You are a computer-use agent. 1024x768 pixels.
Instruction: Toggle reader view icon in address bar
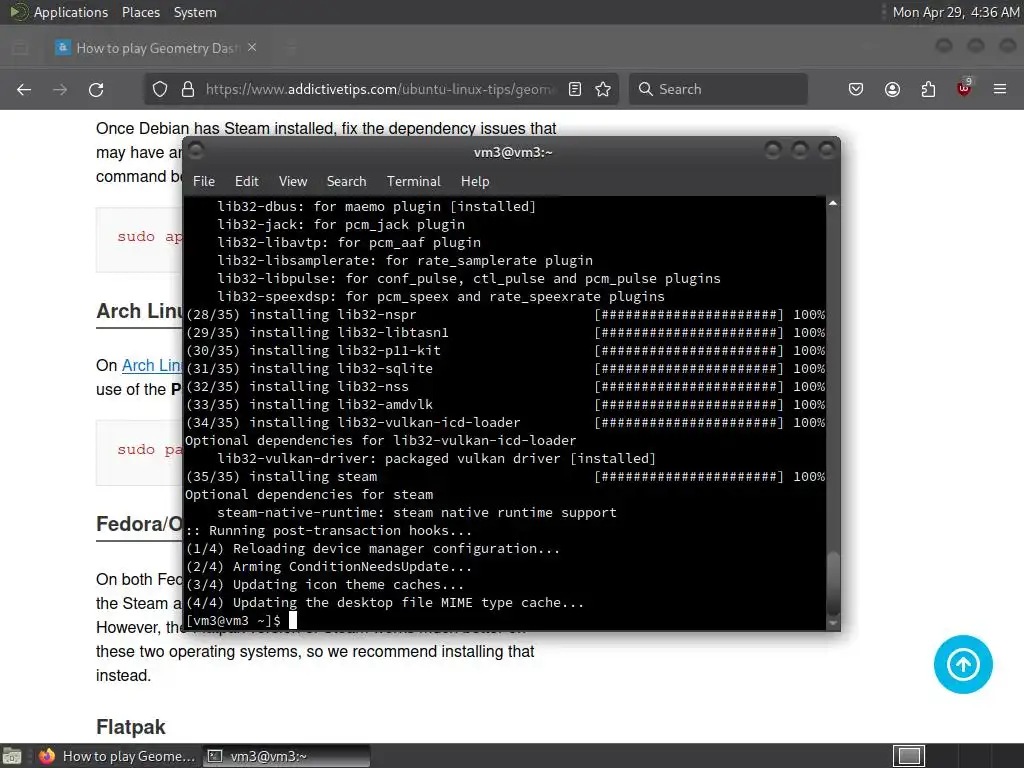coord(575,89)
